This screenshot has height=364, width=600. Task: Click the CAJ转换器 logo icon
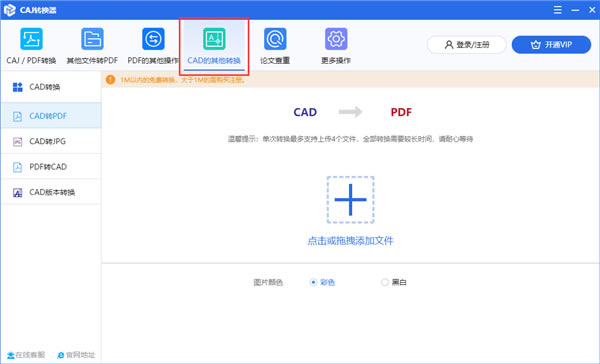[x=9, y=10]
